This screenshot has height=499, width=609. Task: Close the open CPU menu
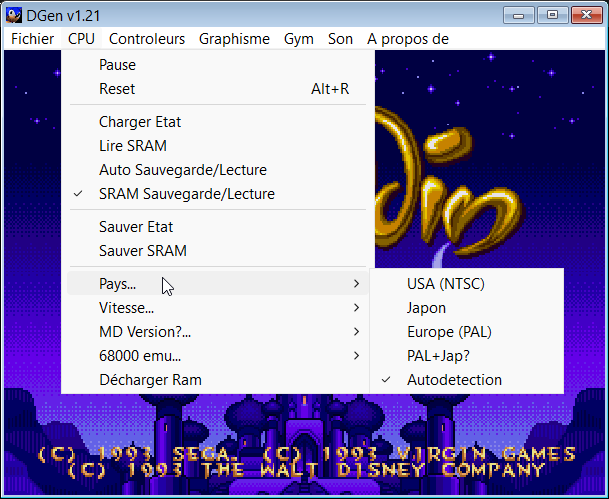click(x=81, y=39)
